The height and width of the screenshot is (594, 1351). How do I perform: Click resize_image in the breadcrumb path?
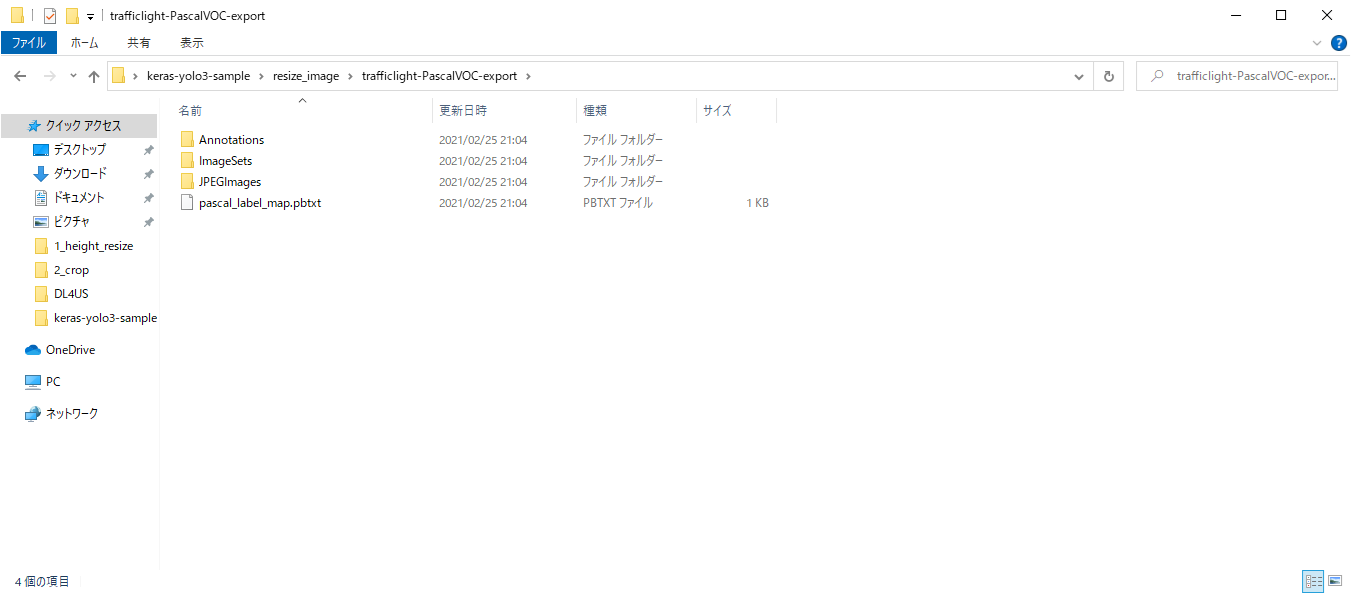coord(306,77)
